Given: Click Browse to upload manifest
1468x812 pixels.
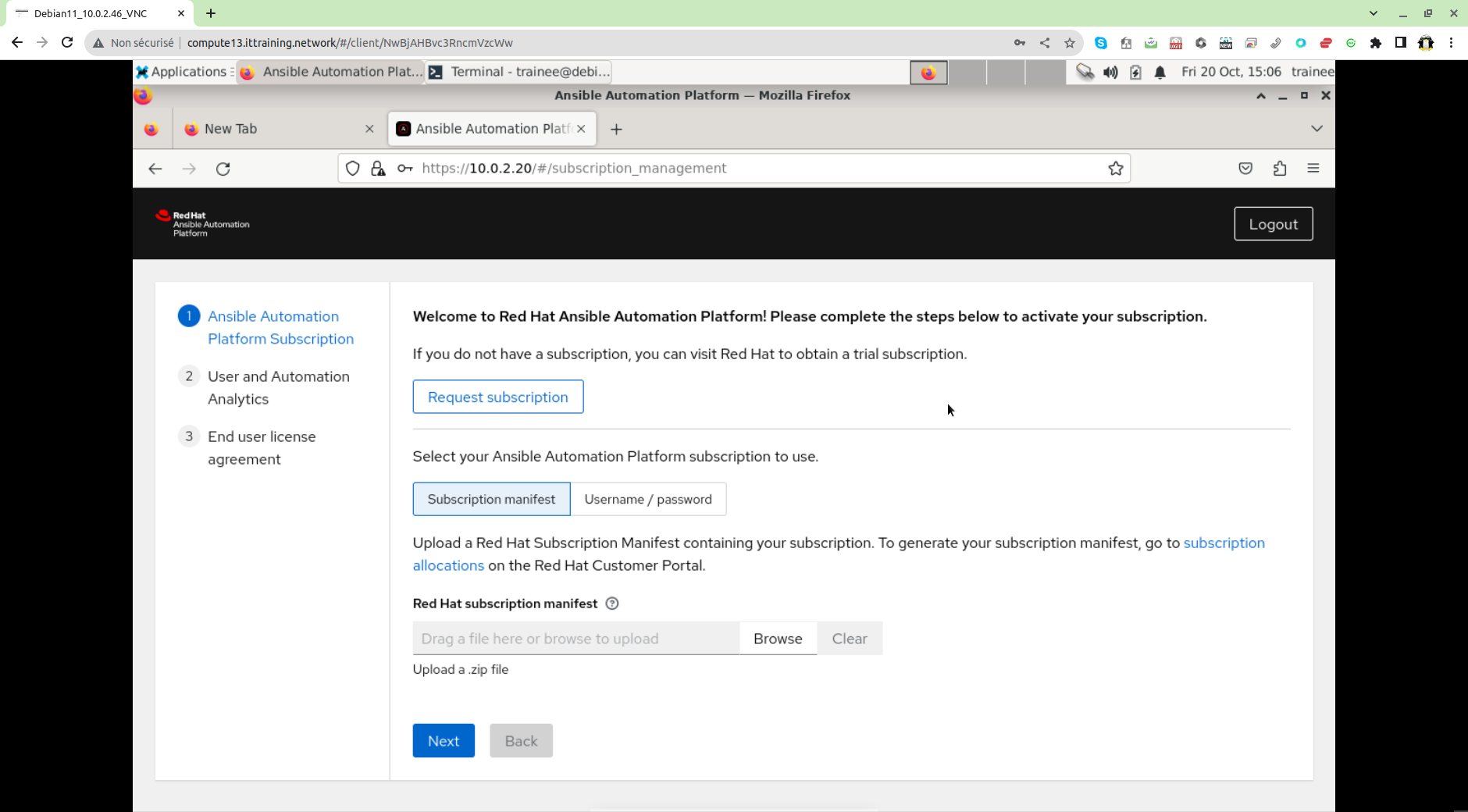Looking at the screenshot, I should [x=778, y=639].
